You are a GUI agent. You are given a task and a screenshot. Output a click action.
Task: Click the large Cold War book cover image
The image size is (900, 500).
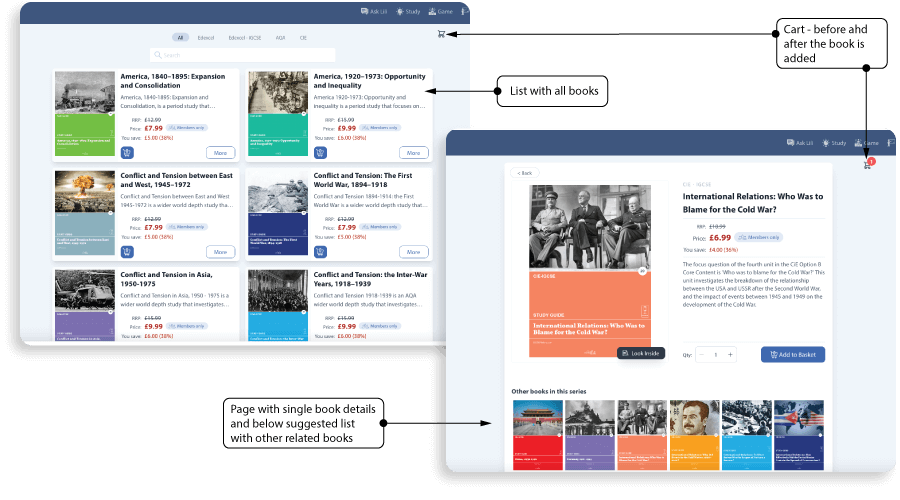(589, 271)
